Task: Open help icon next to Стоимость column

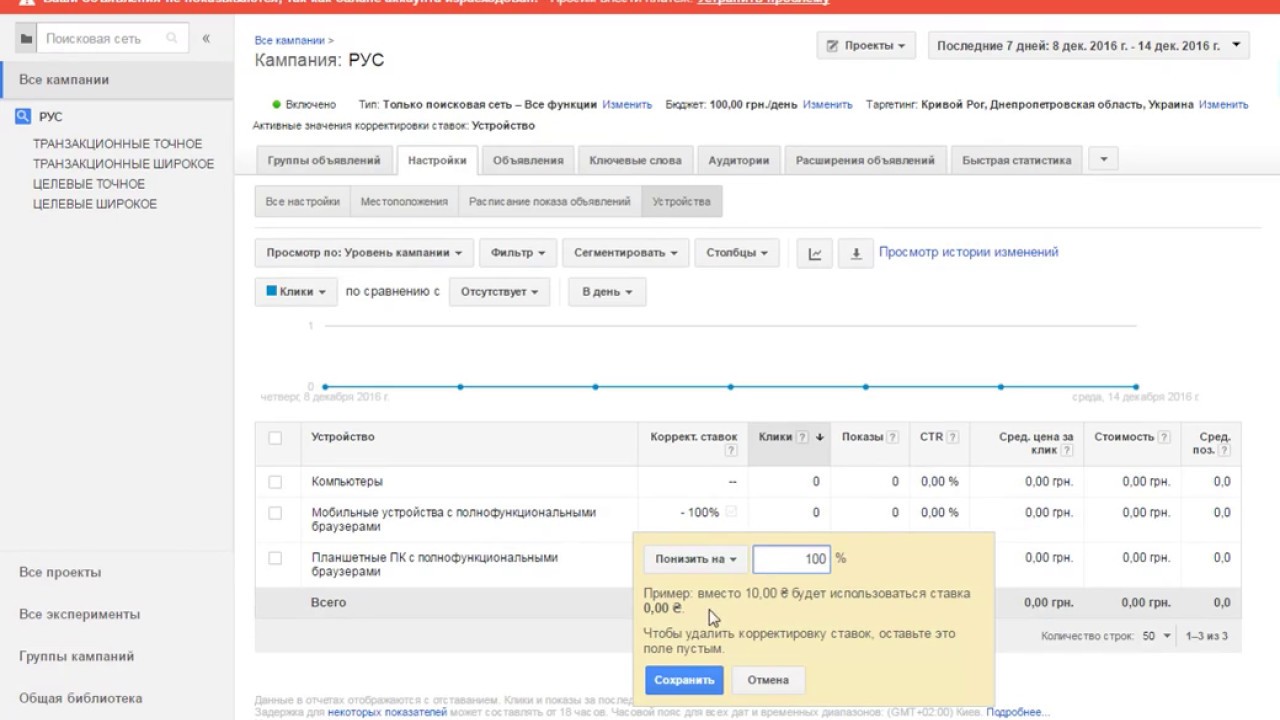Action: click(x=1163, y=437)
